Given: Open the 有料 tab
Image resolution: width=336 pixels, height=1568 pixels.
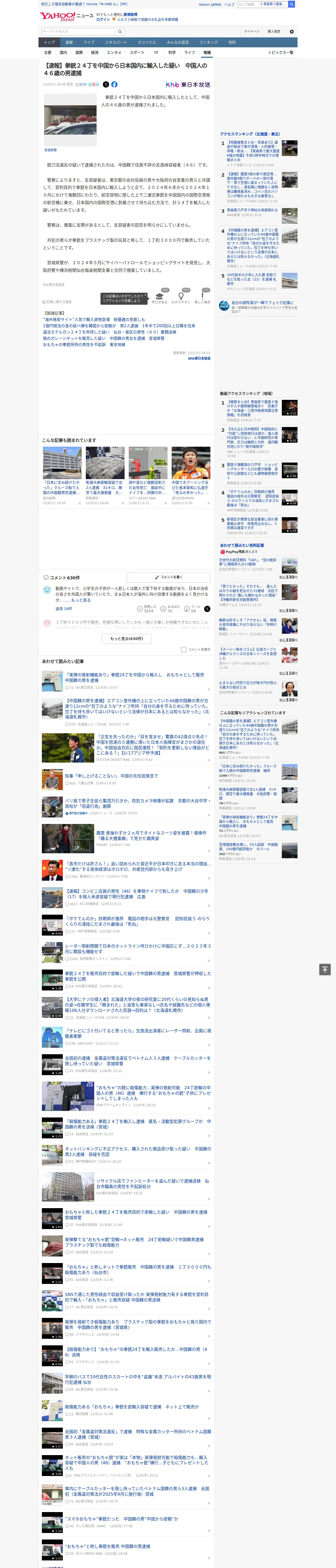Looking at the screenshot, I should coord(232,43).
